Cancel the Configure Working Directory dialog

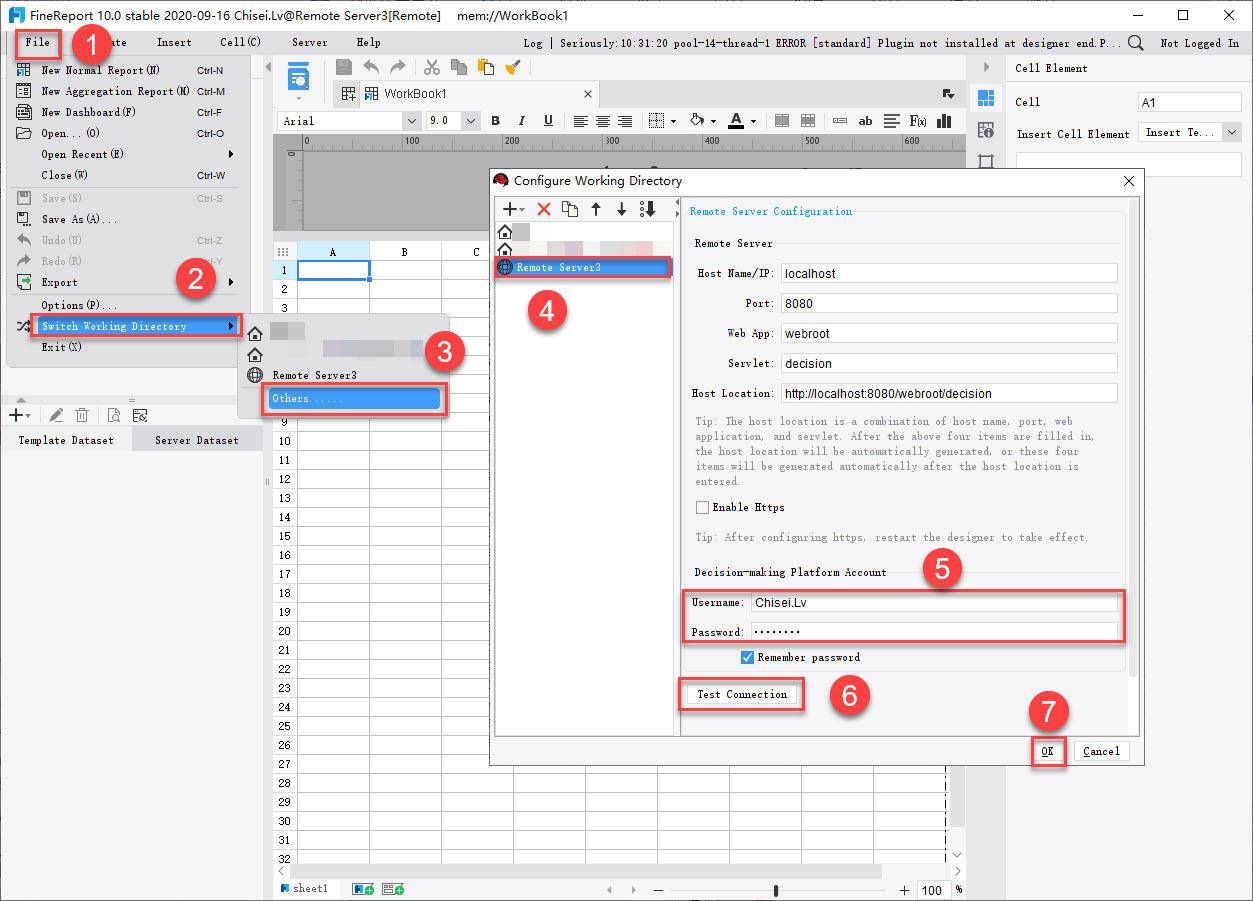coord(1101,751)
